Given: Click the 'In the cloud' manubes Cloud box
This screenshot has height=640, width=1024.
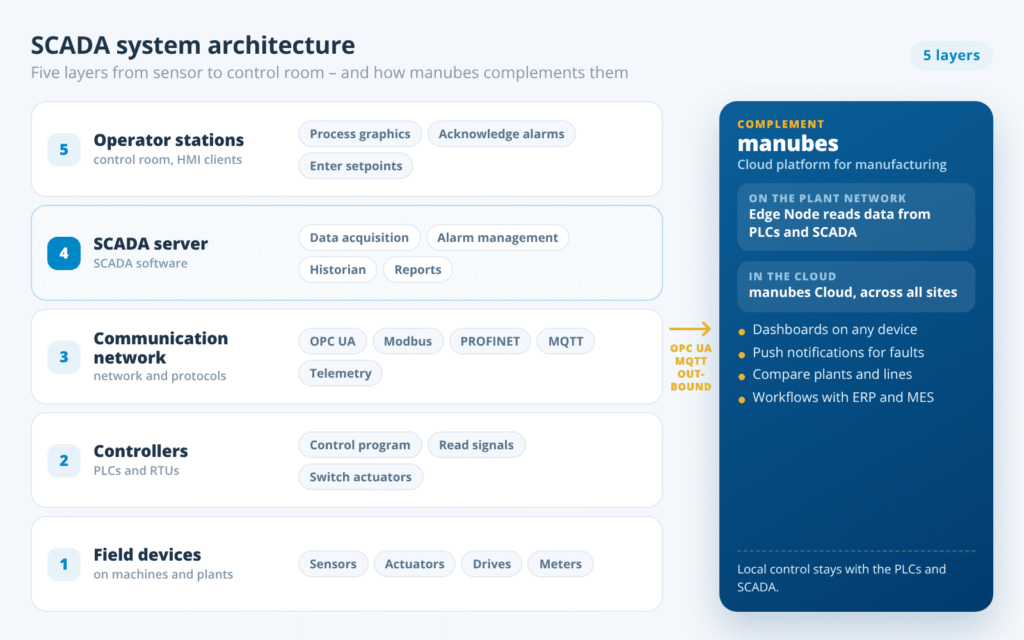Looking at the screenshot, I should (856, 287).
